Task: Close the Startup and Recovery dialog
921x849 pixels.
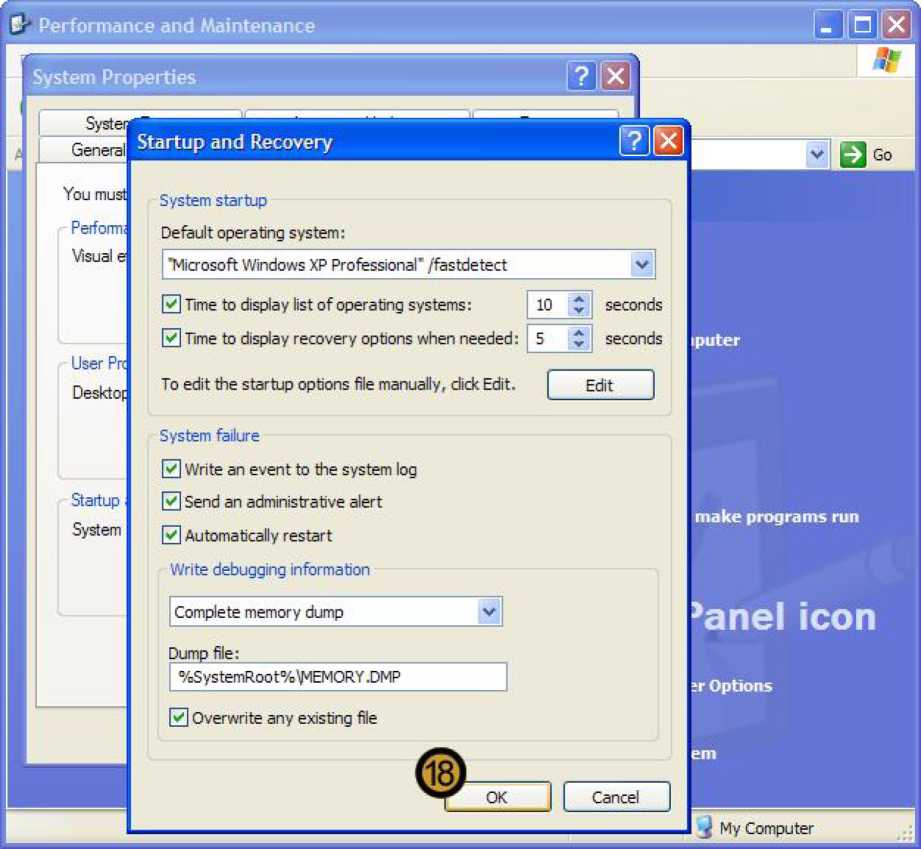Action: click(668, 141)
